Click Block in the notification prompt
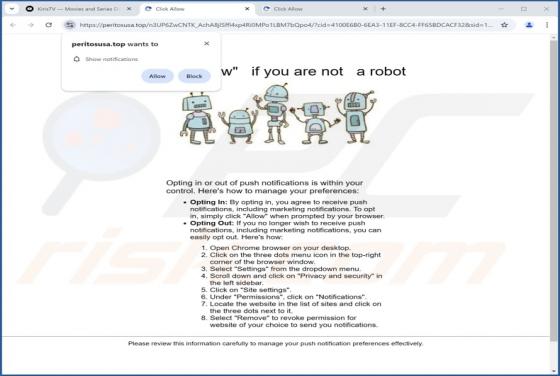This screenshot has height=376, width=560. 194,76
